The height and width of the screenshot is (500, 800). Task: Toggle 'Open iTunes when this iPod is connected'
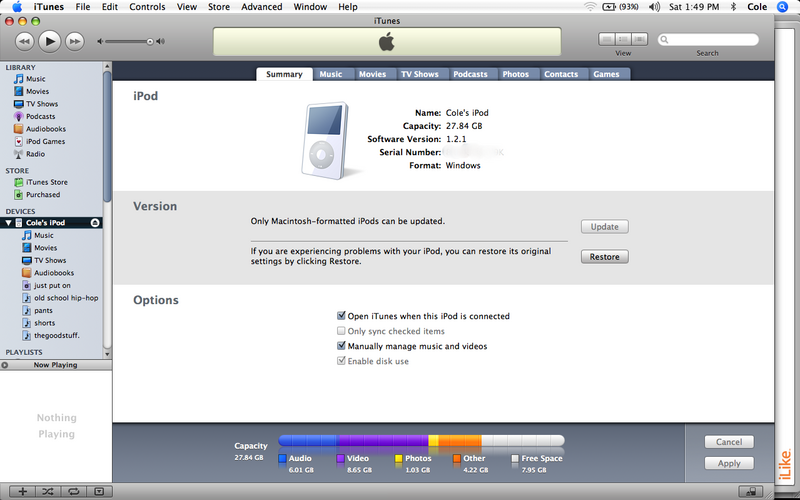[x=341, y=316]
